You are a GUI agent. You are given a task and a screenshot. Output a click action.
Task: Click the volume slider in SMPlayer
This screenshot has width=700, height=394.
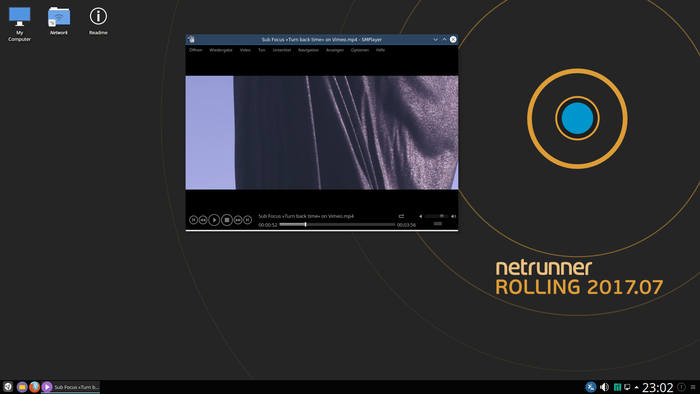tap(437, 216)
